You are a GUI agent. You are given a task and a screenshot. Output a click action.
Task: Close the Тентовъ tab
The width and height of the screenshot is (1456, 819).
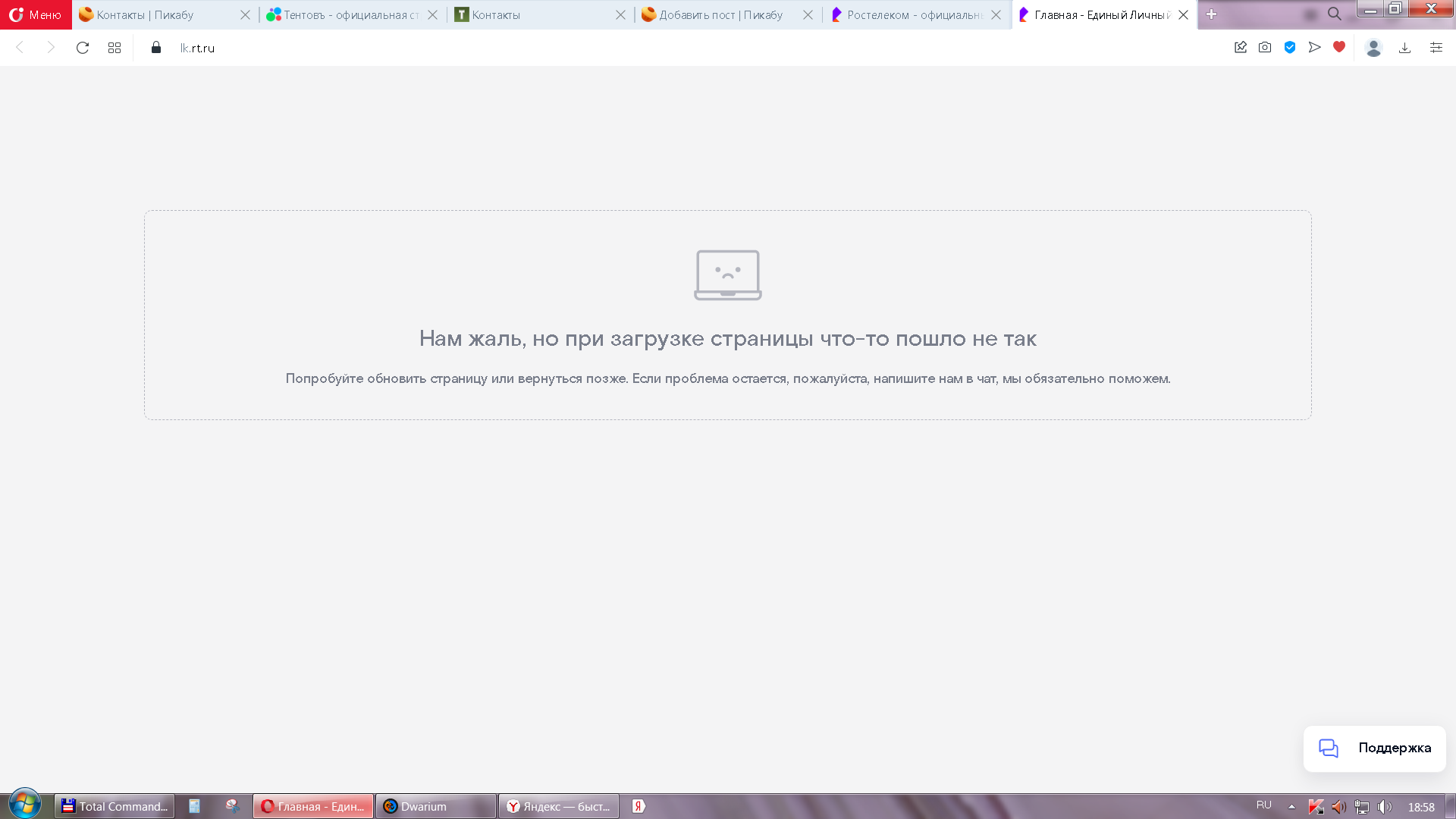432,14
